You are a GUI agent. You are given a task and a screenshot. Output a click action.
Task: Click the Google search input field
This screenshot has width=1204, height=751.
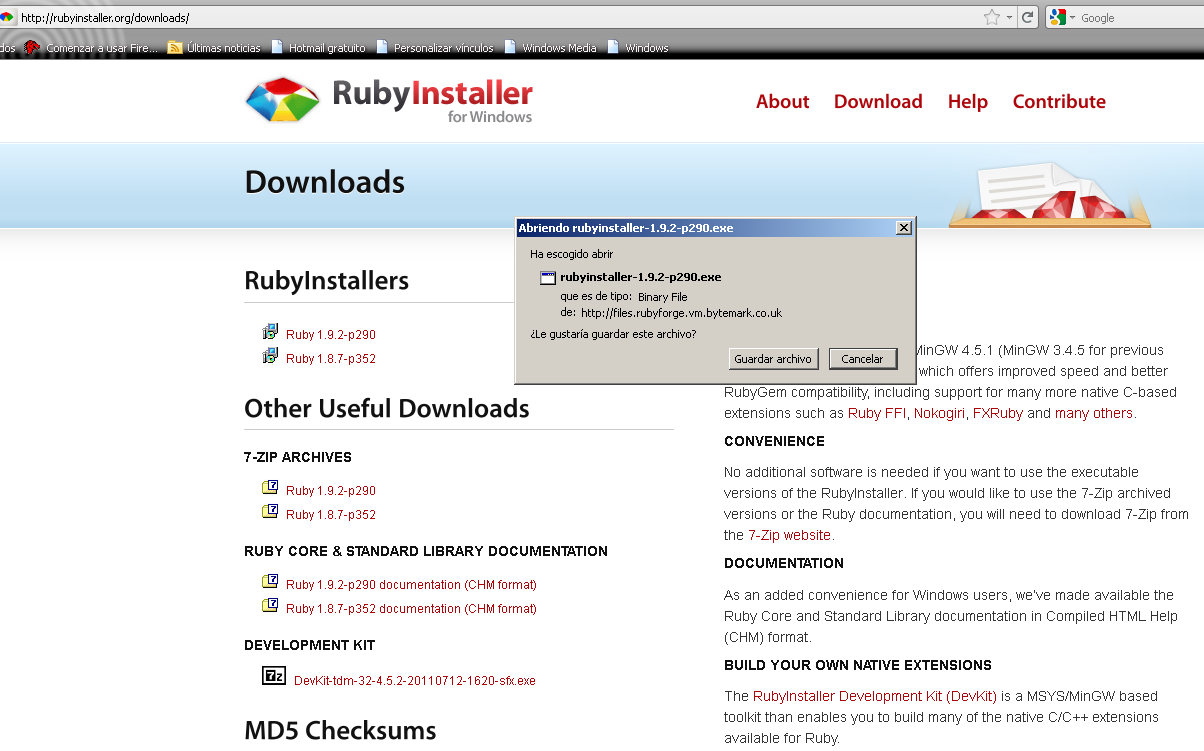[1140, 18]
